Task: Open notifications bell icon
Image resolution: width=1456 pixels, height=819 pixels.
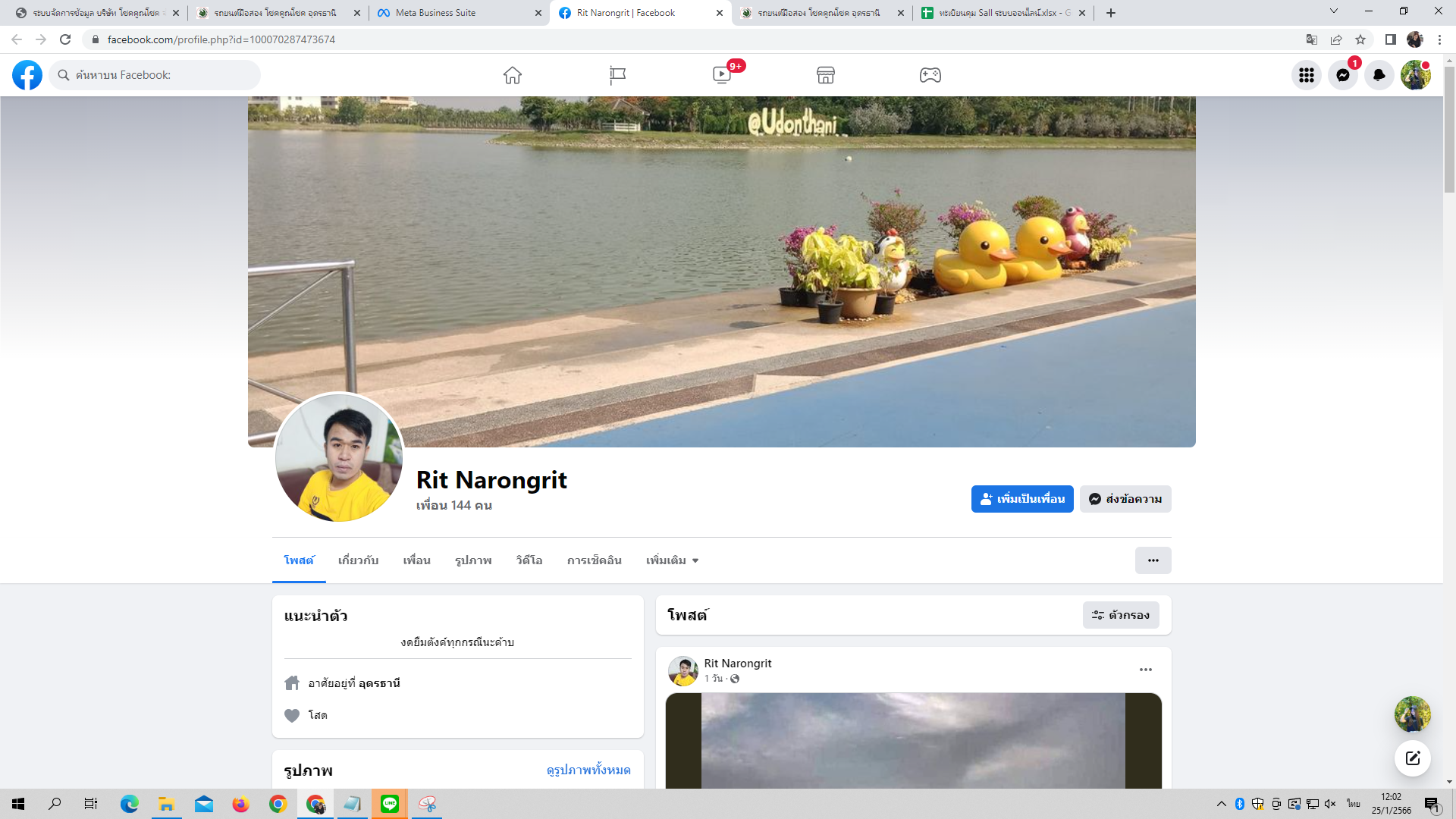Action: [x=1379, y=75]
